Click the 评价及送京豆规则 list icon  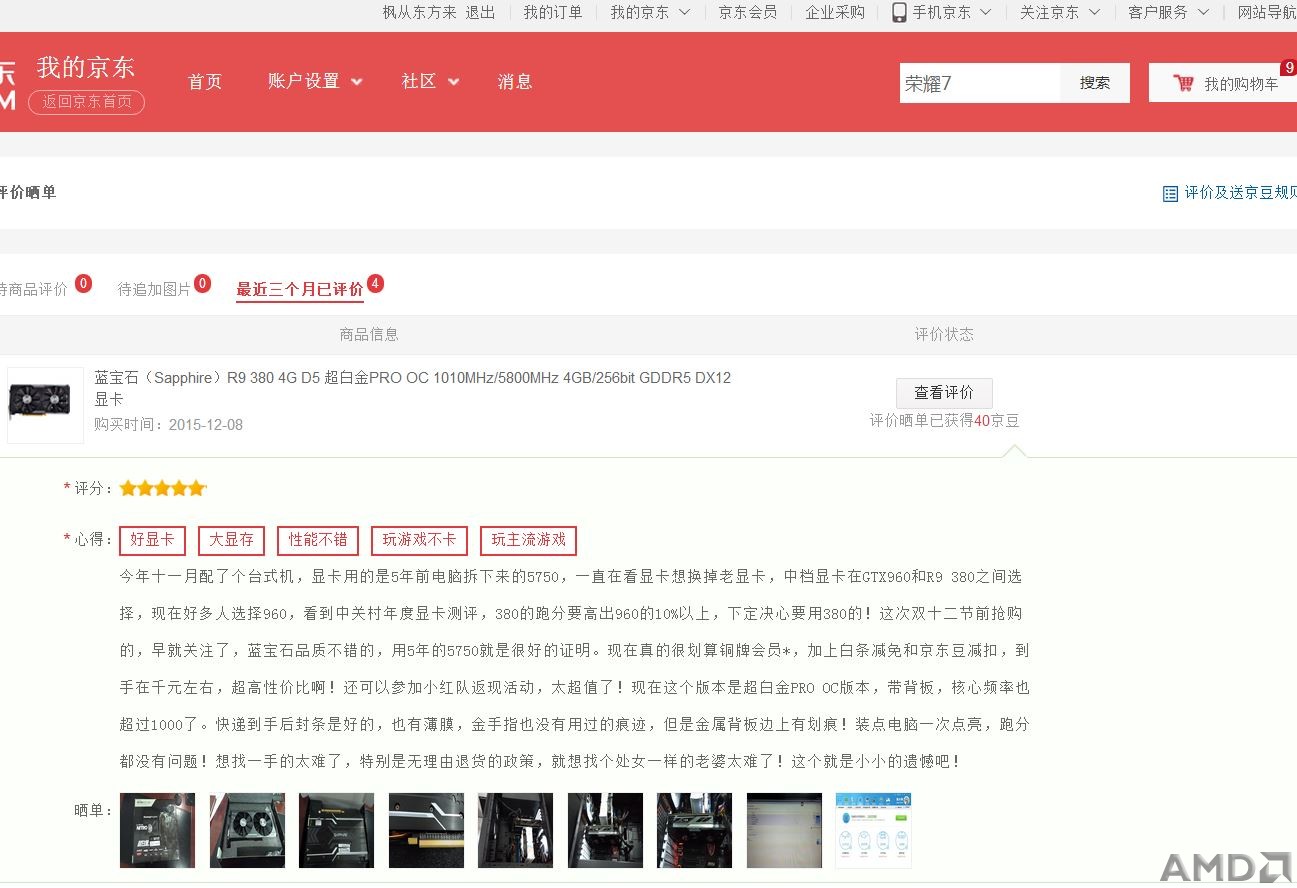click(x=1170, y=193)
